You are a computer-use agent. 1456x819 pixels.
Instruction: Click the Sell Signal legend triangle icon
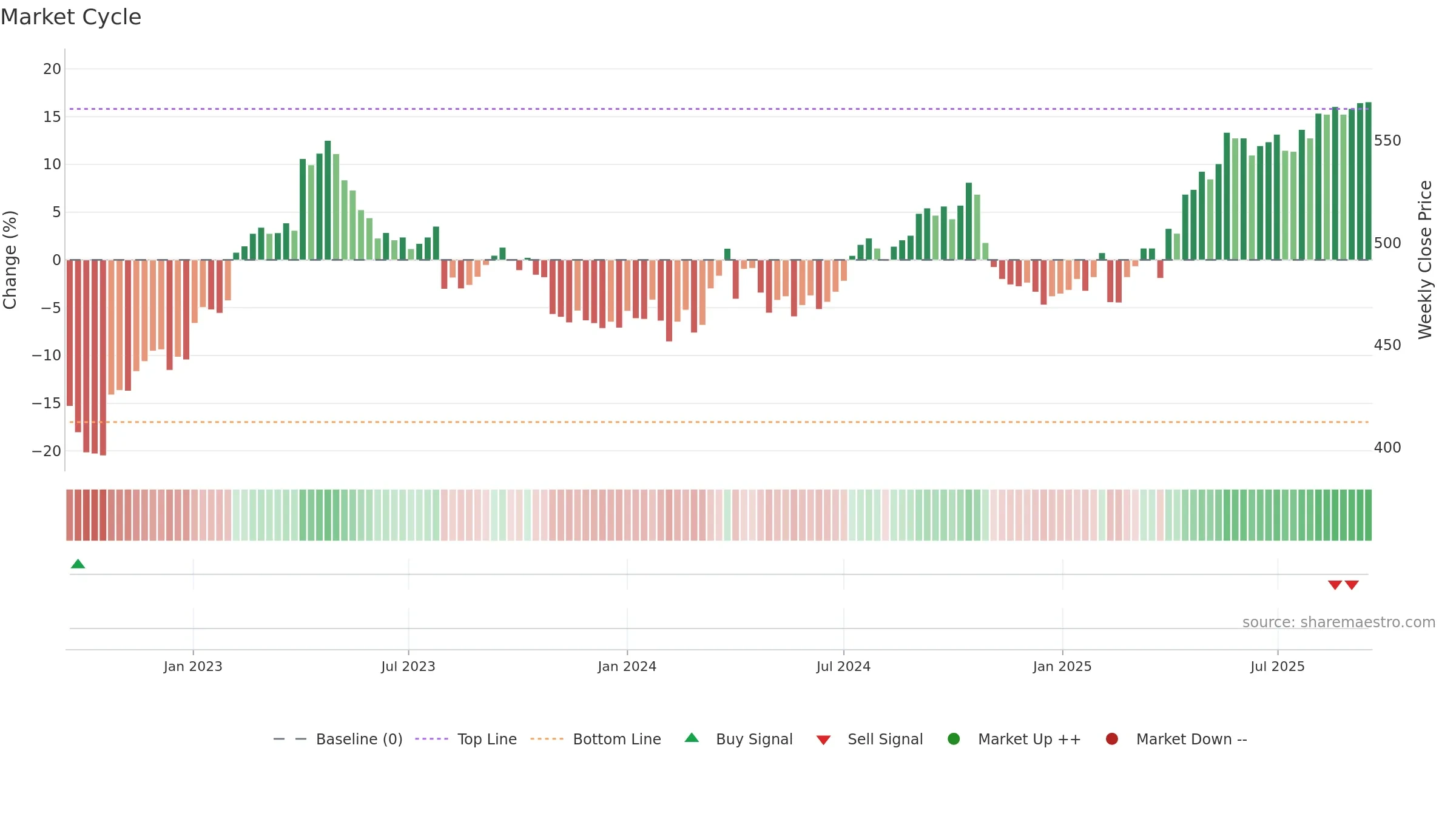(x=823, y=740)
